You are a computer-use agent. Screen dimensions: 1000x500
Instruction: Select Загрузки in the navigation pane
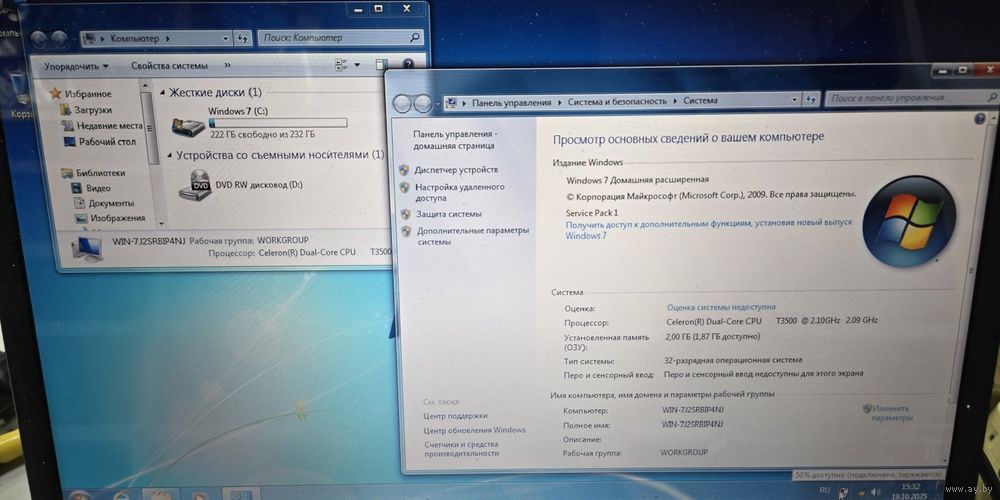click(93, 110)
